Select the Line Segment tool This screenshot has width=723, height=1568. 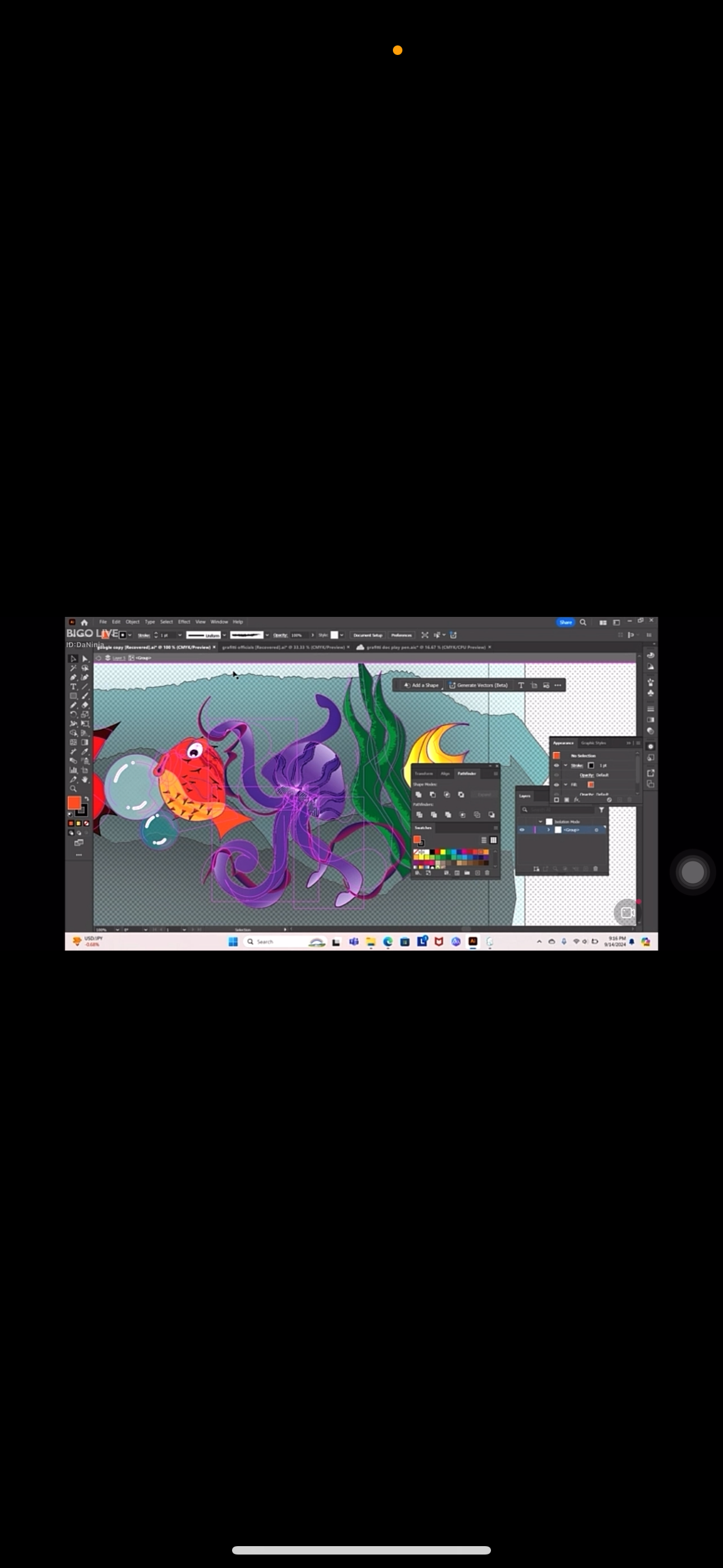[x=85, y=686]
